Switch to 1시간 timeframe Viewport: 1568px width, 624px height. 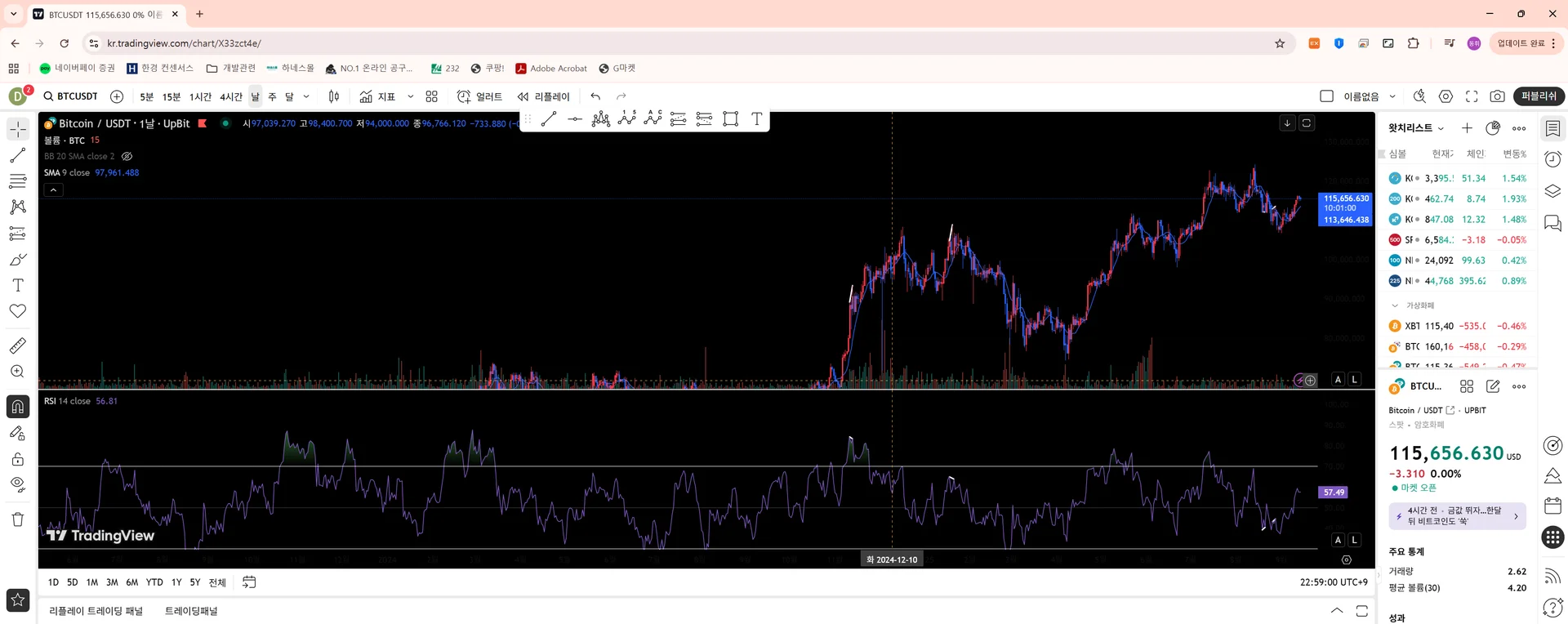[200, 96]
